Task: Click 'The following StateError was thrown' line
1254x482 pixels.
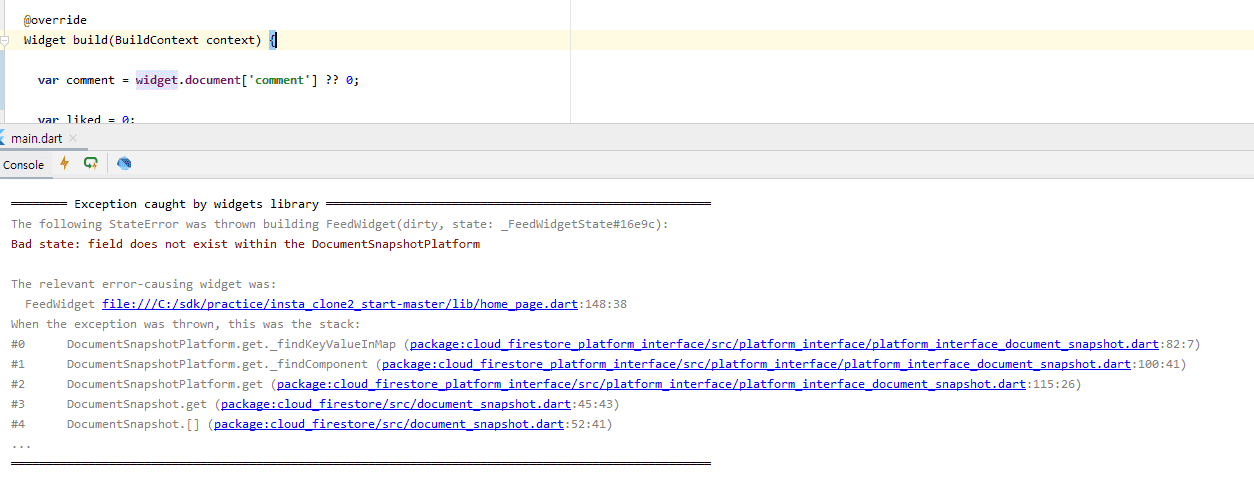Action: tap(340, 224)
